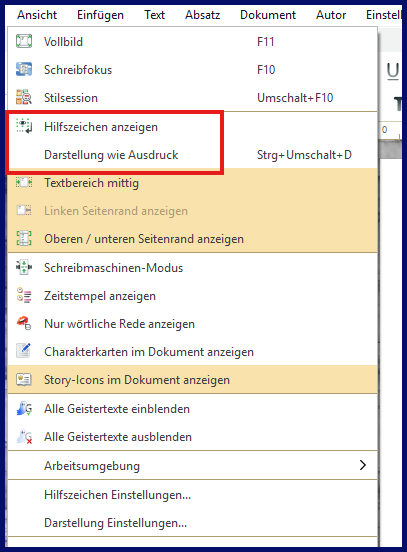The width and height of the screenshot is (407, 552).
Task: Enable Charakterkarten im Dokument anzeigen
Action: tap(192, 352)
